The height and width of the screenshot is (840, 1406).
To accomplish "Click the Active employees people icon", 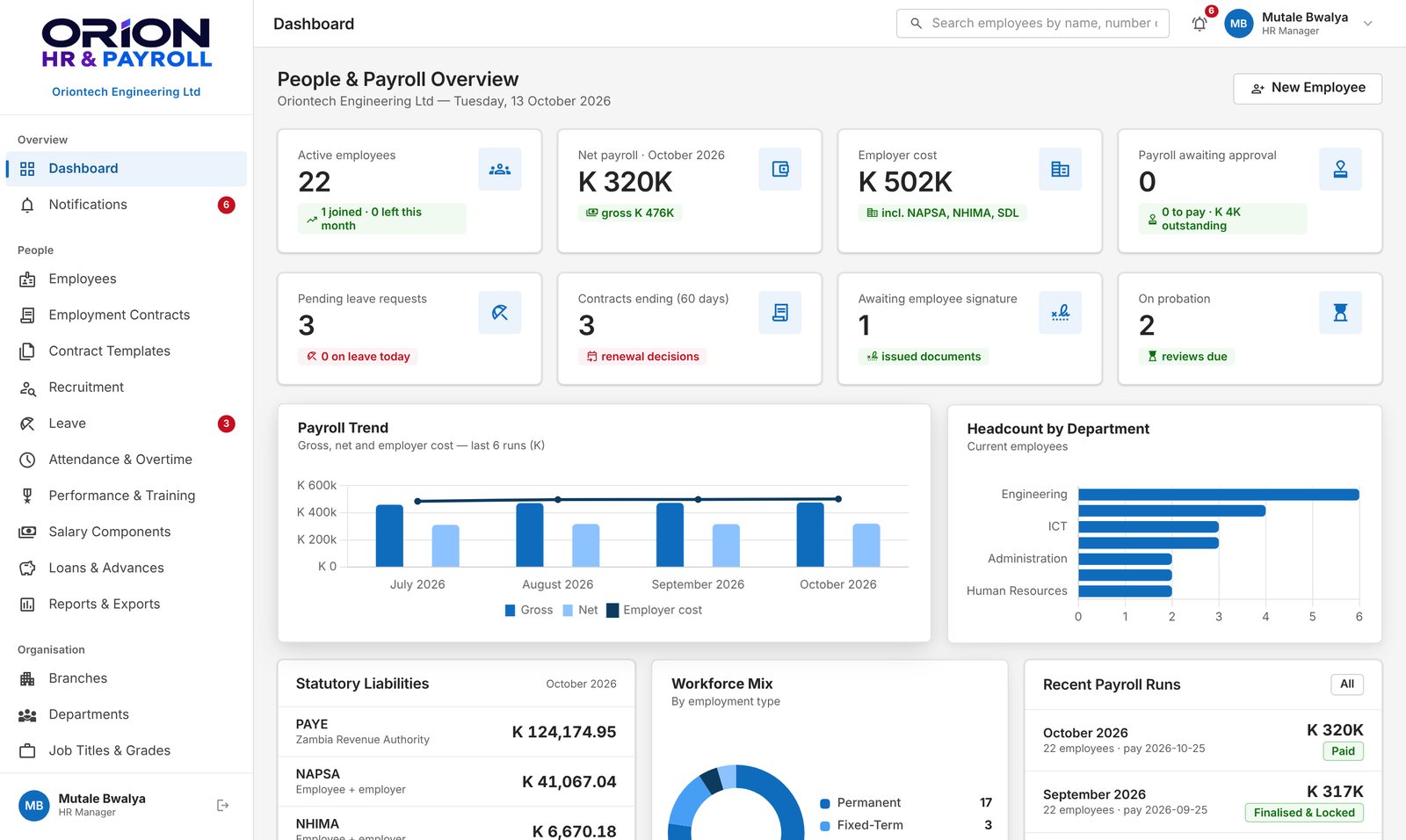I will pos(500,170).
